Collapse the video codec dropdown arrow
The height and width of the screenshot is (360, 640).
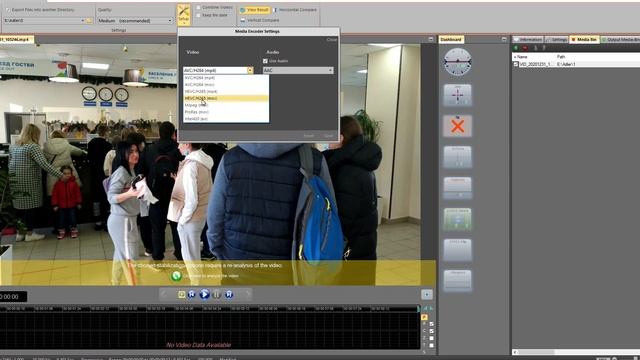[x=250, y=70]
